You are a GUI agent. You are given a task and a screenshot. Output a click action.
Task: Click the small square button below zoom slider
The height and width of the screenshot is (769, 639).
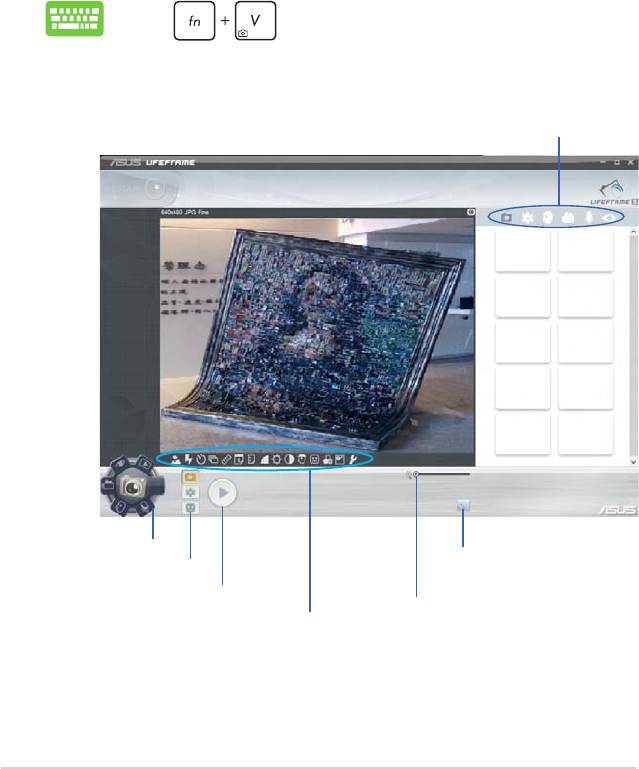click(463, 505)
